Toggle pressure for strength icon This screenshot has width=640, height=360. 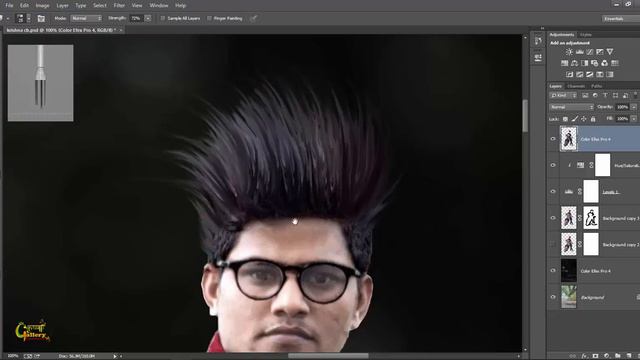253,18
